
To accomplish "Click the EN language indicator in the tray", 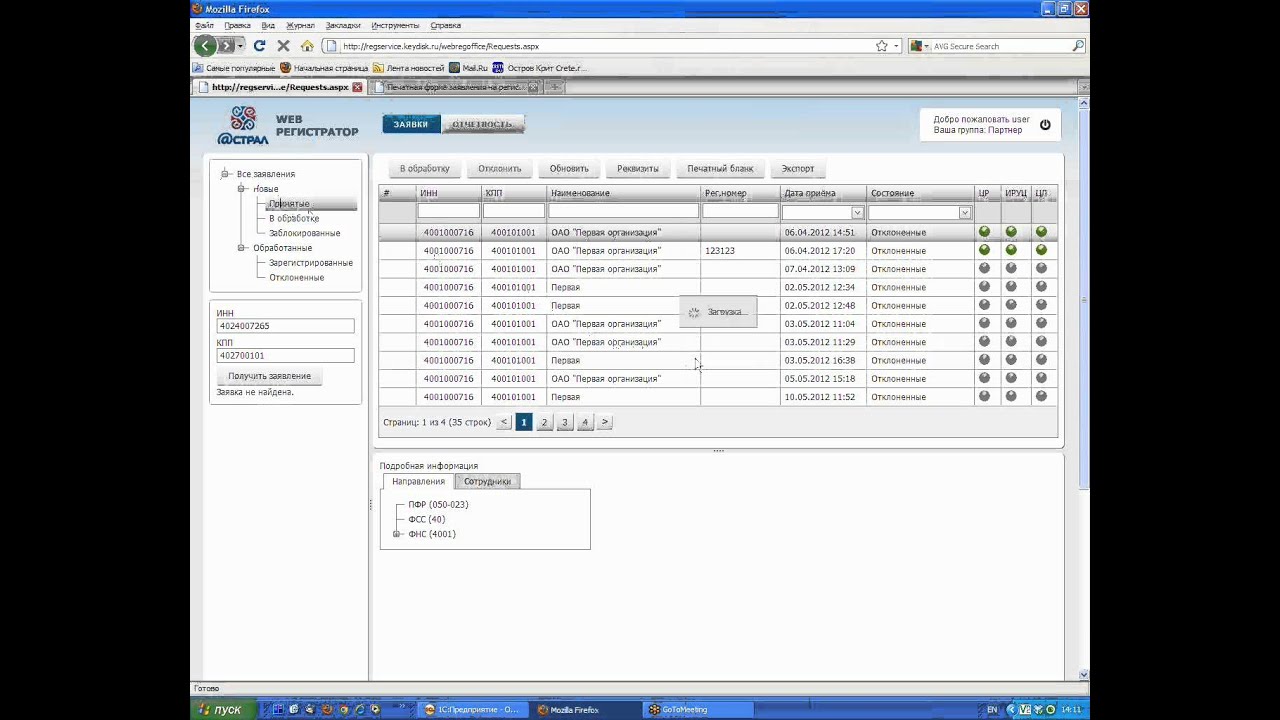I will (992, 709).
